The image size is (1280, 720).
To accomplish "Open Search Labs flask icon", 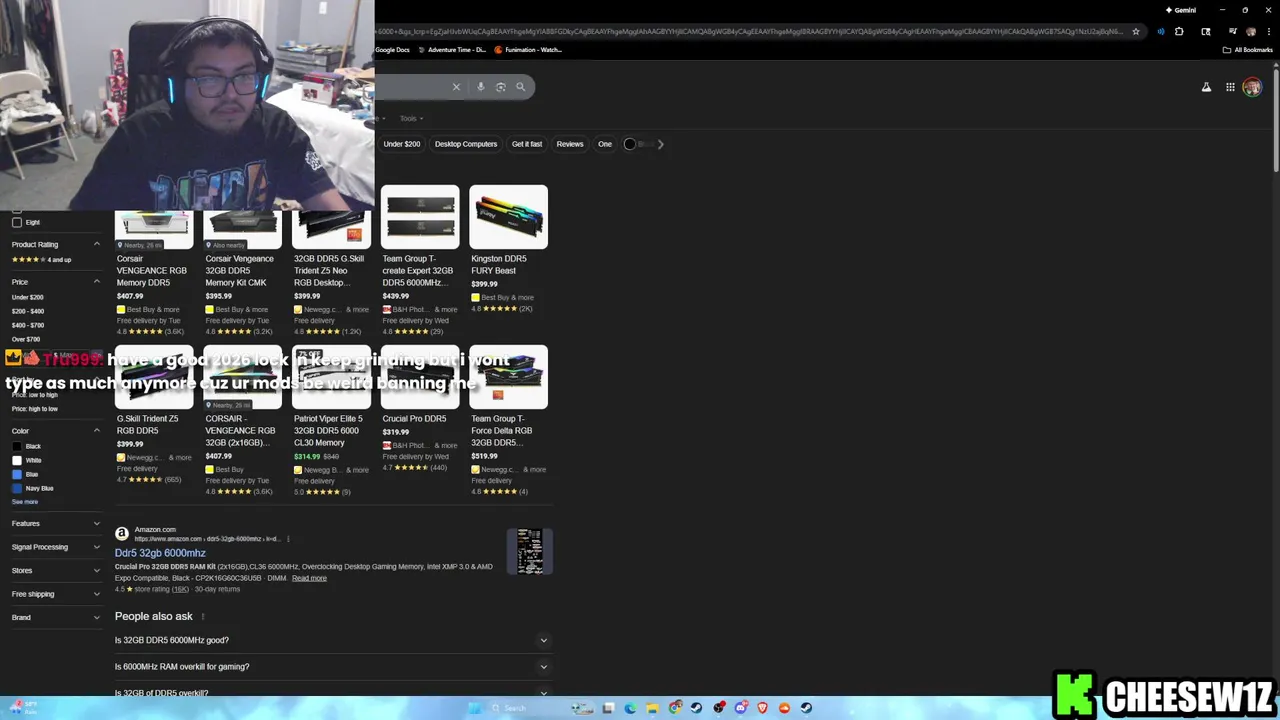I will [x=1206, y=87].
